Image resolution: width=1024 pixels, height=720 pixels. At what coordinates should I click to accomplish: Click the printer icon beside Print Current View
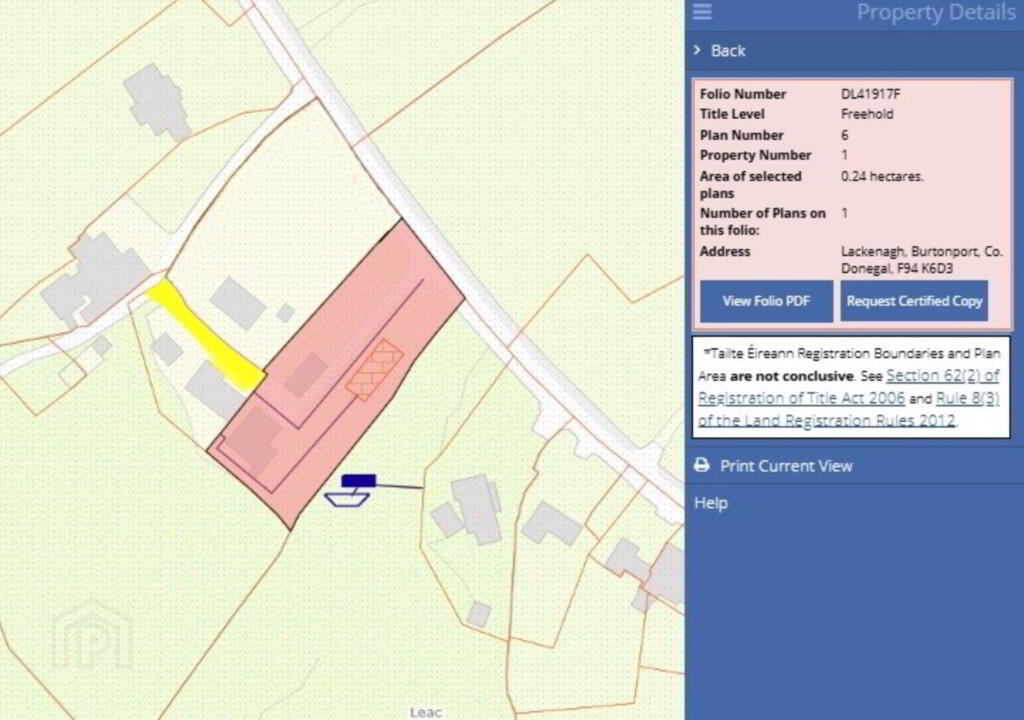point(702,466)
